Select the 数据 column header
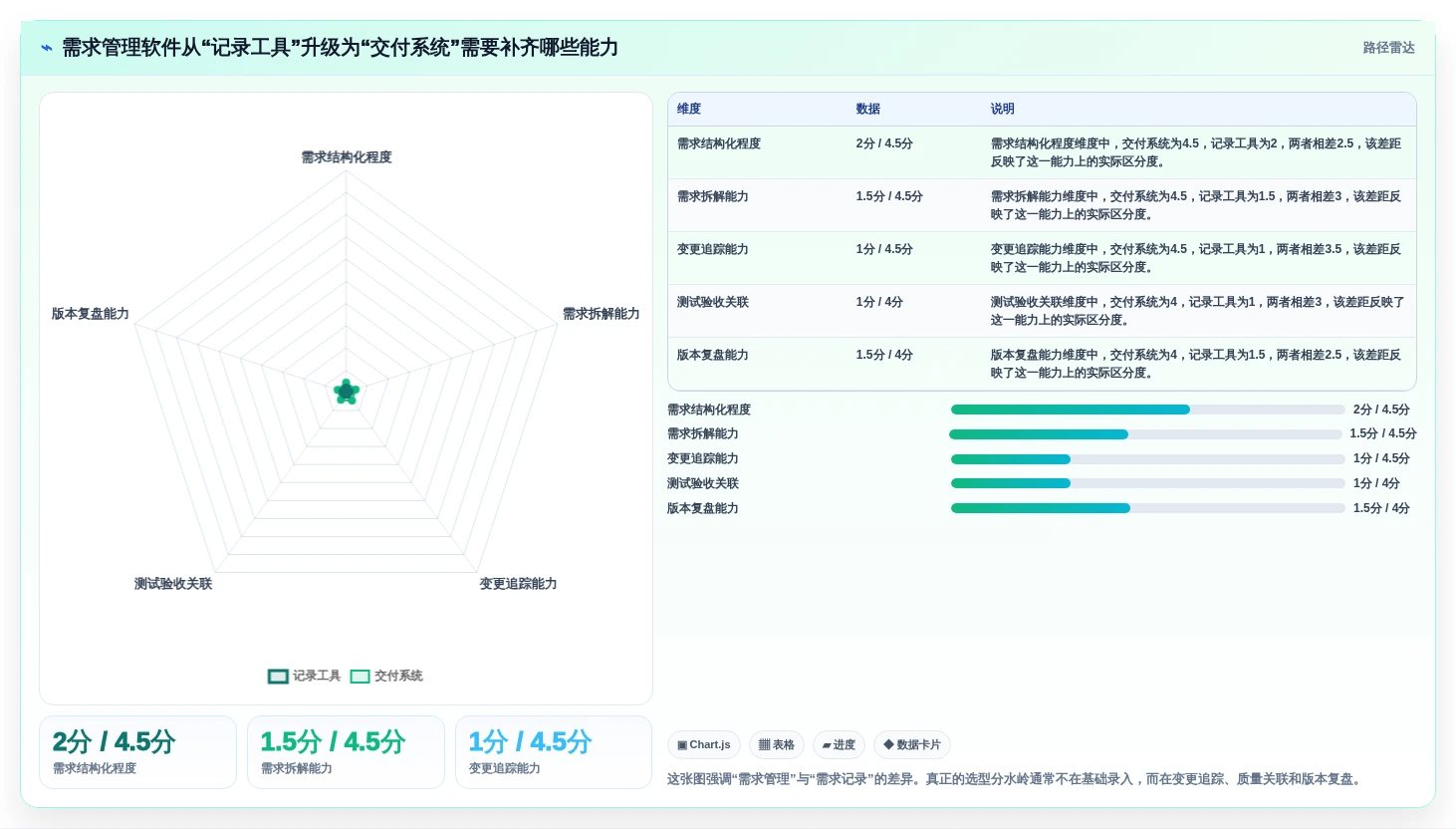 click(868, 109)
